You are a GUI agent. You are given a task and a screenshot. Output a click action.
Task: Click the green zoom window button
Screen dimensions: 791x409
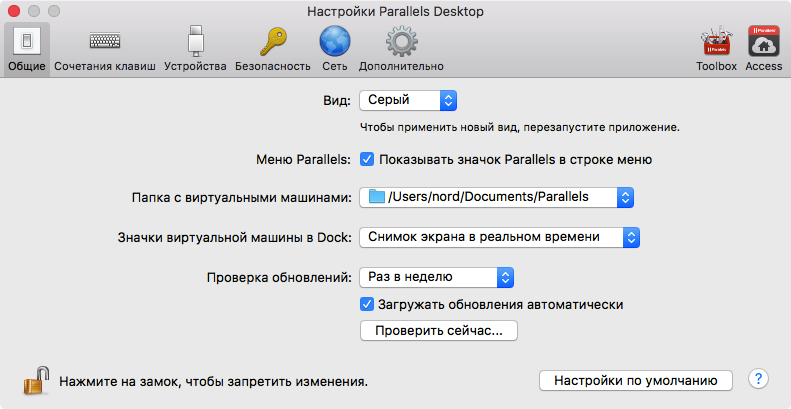pos(54,10)
